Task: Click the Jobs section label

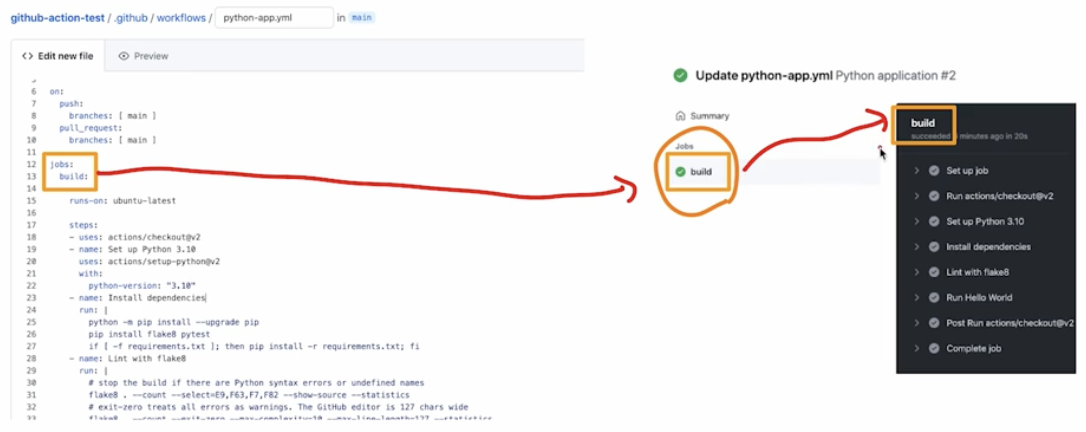Action: (x=684, y=146)
